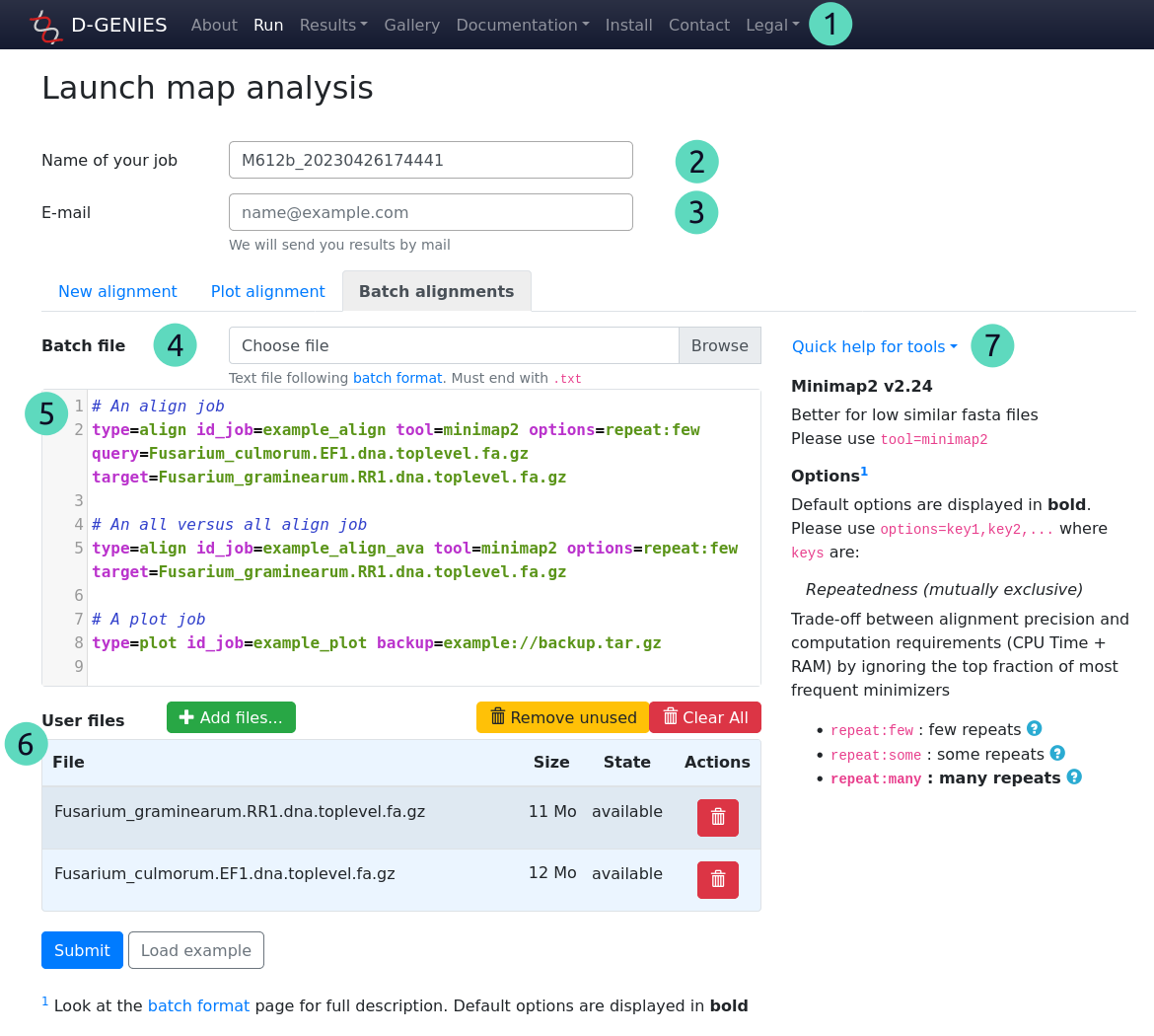
Task: Delete Fusarium_graminearum file with trash icon
Action: [717, 818]
